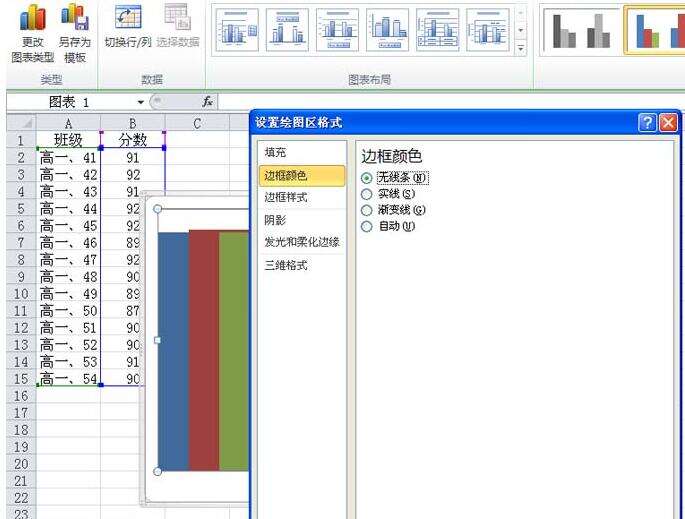
Task: Select column B header
Action: tap(133, 123)
